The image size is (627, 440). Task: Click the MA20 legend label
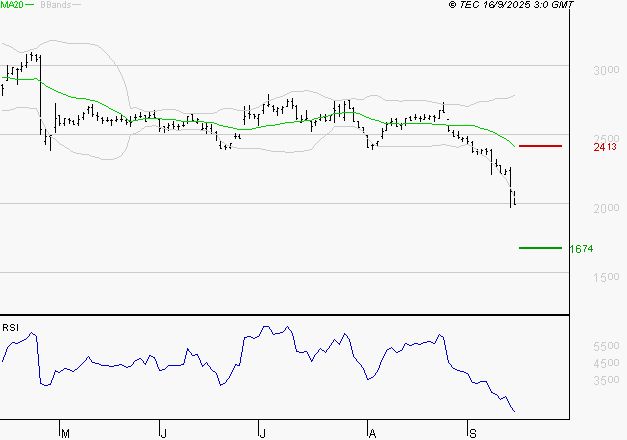point(14,5)
